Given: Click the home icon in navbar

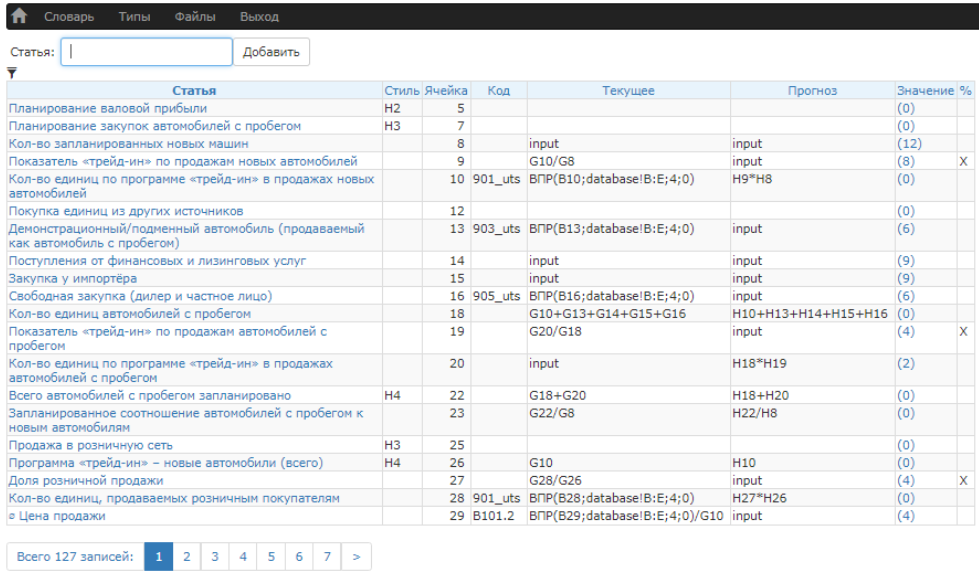Looking at the screenshot, I should 19,16.
